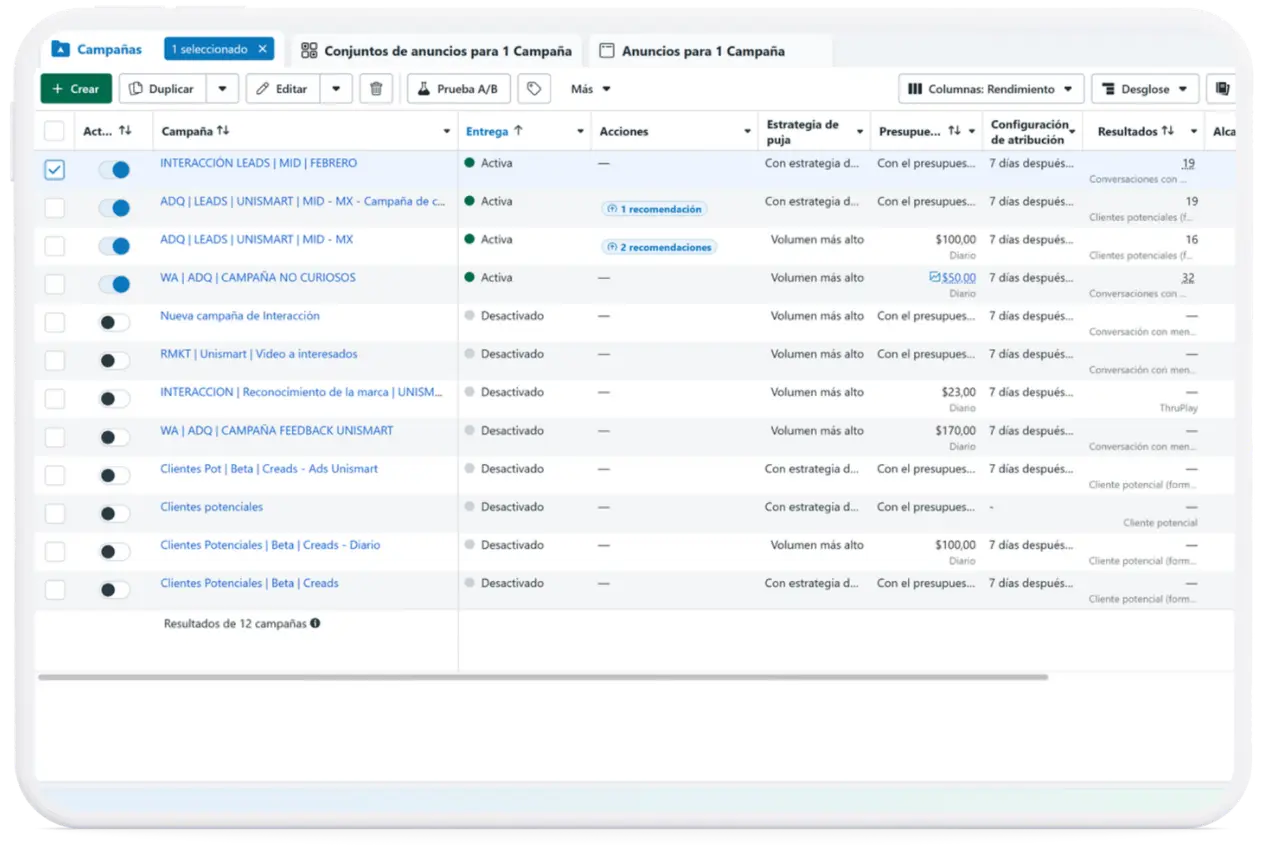
Task: Check the select-all header checkbox
Action: pos(54,131)
